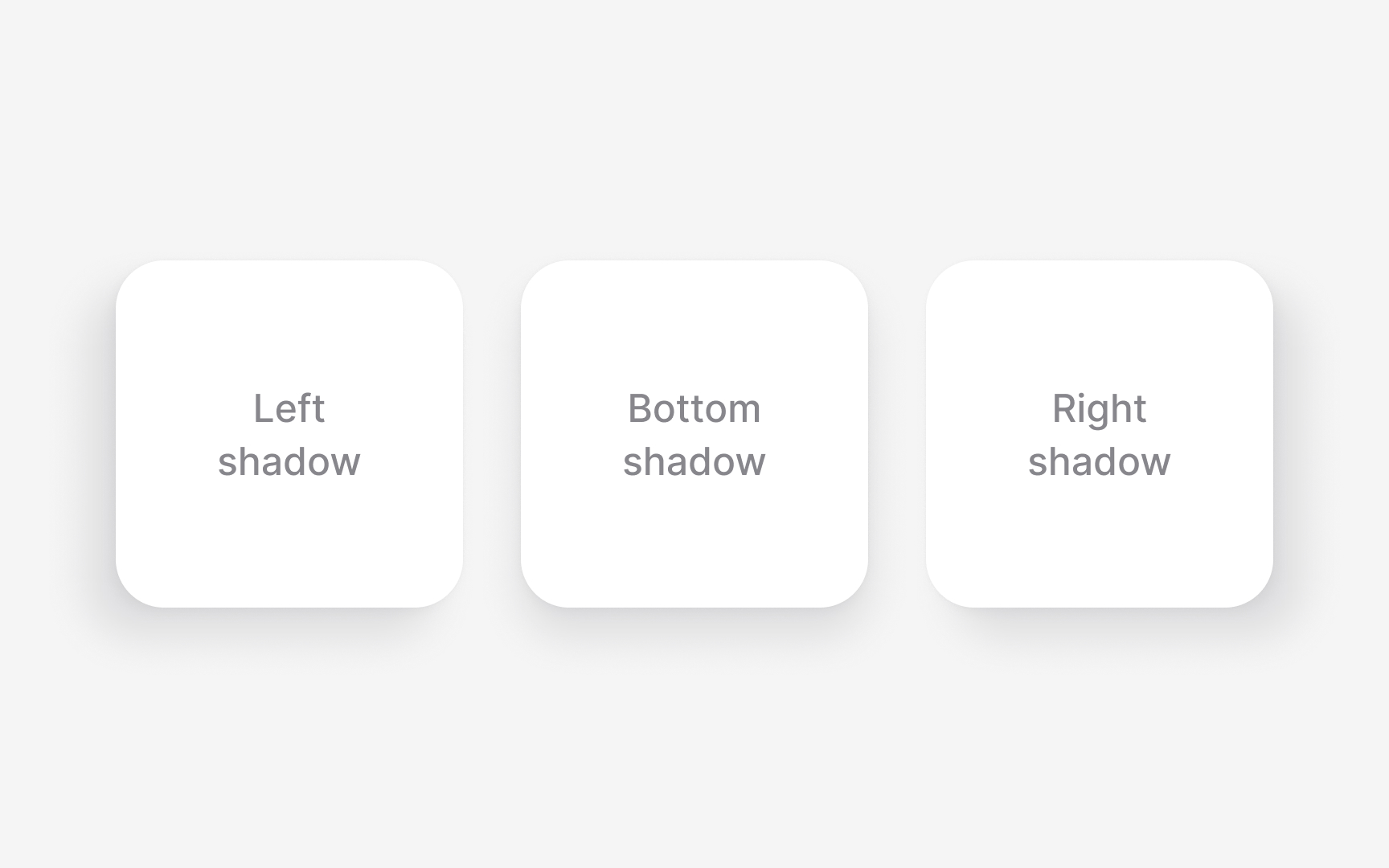Click the background between Left and Bottom cards

click(x=494, y=434)
